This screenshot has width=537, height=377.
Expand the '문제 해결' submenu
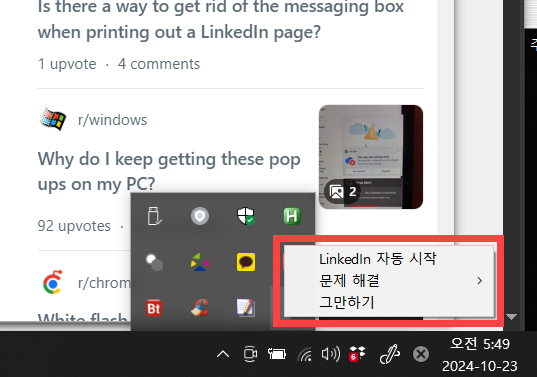point(389,281)
